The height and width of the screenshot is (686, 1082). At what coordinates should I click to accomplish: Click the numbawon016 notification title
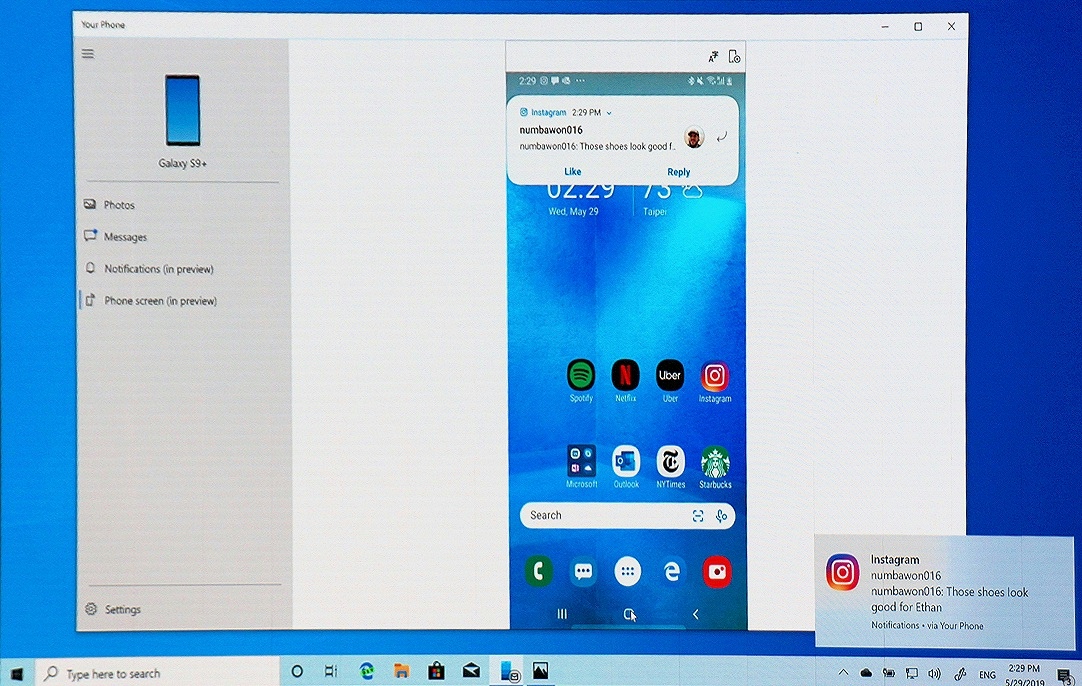click(551, 130)
